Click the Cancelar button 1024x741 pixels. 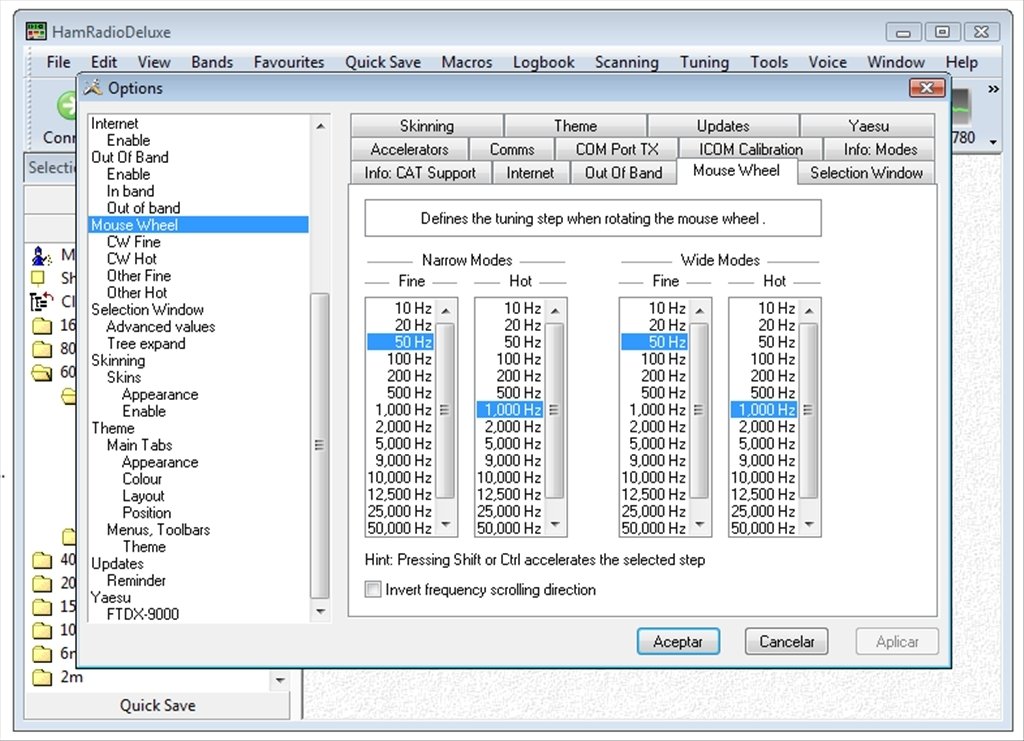[786, 642]
